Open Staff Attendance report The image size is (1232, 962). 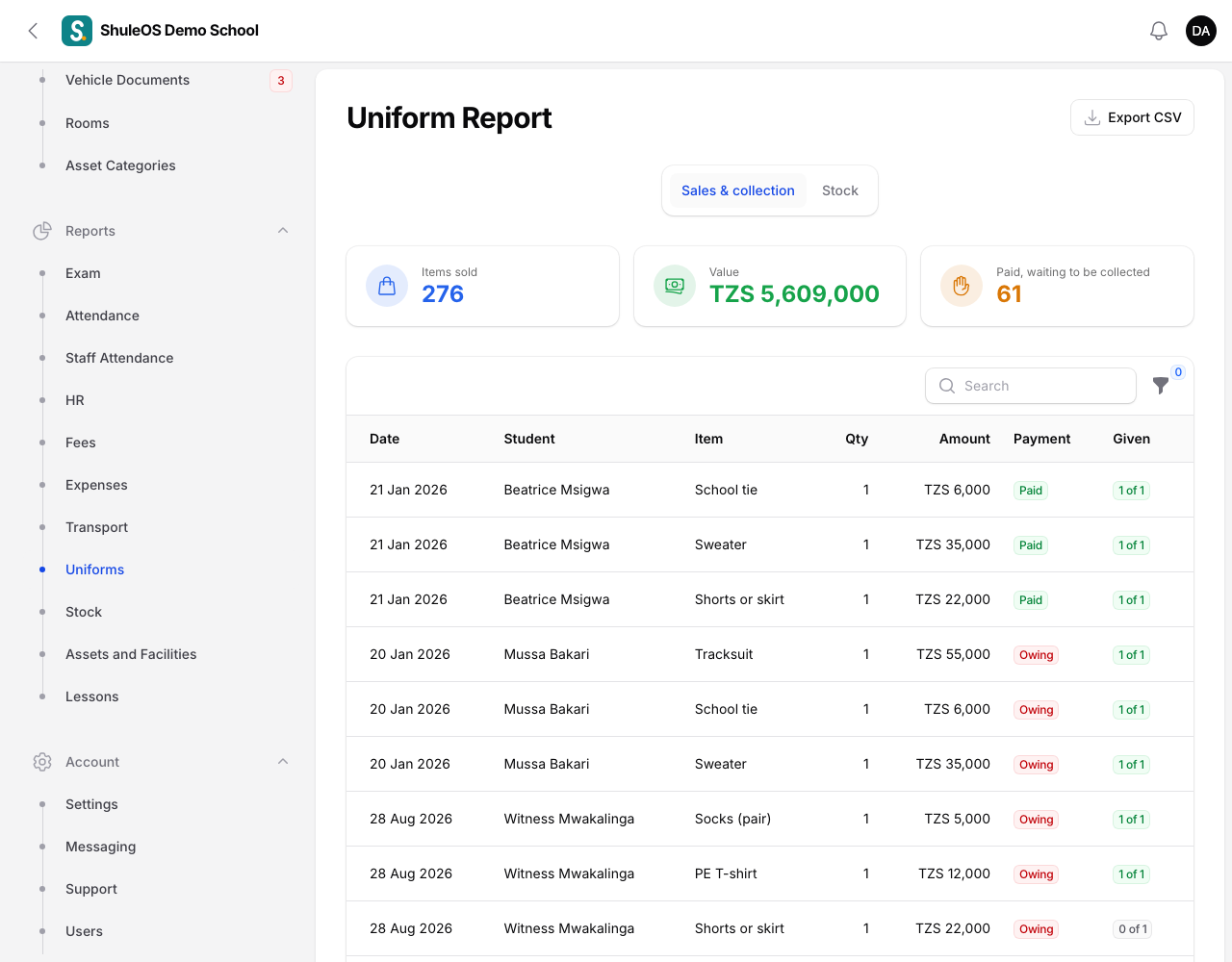coord(119,358)
